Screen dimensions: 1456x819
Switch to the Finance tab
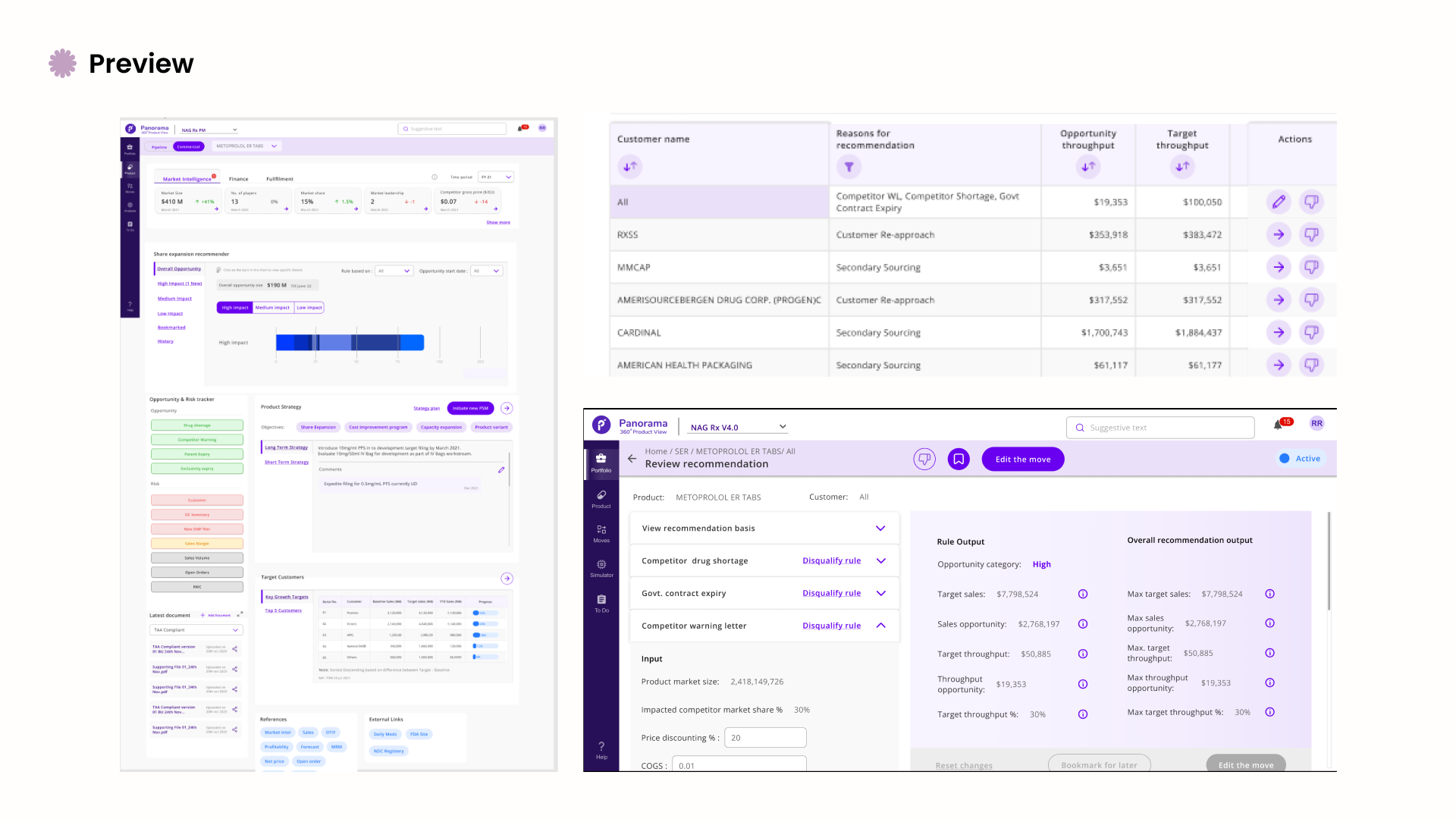[x=238, y=179]
